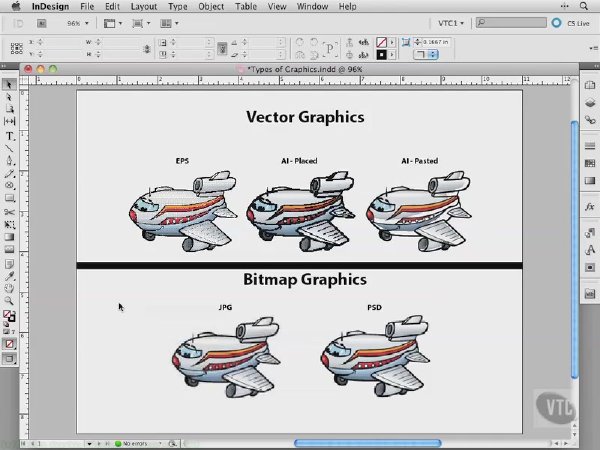Viewport: 600px width, 450px height.
Task: Select the Pencil tool
Action: (x=9, y=174)
